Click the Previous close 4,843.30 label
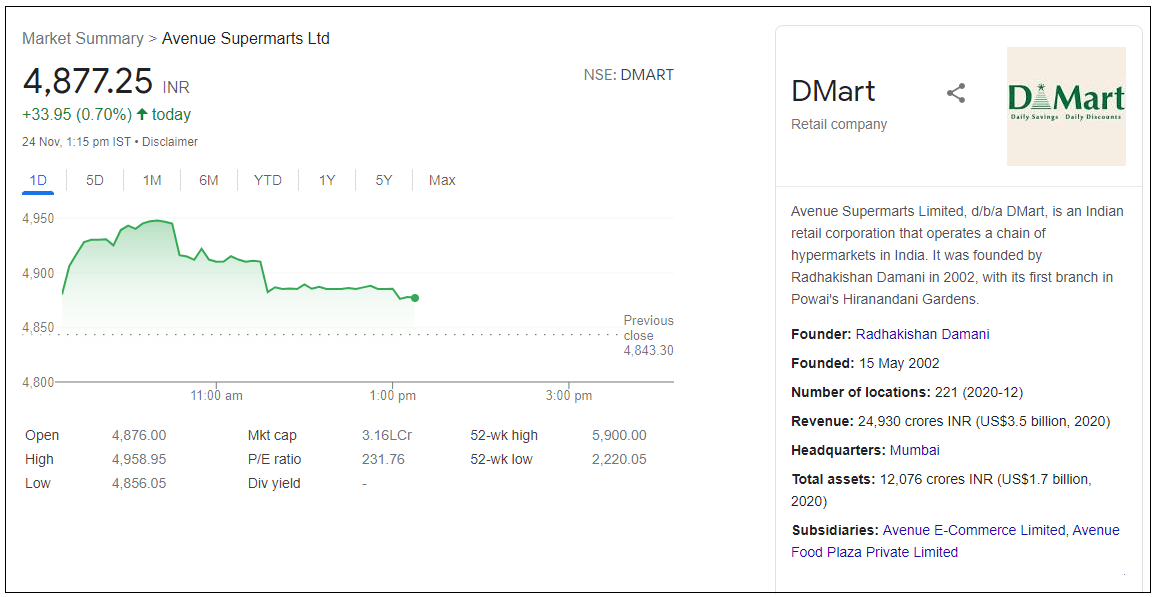 (648, 335)
